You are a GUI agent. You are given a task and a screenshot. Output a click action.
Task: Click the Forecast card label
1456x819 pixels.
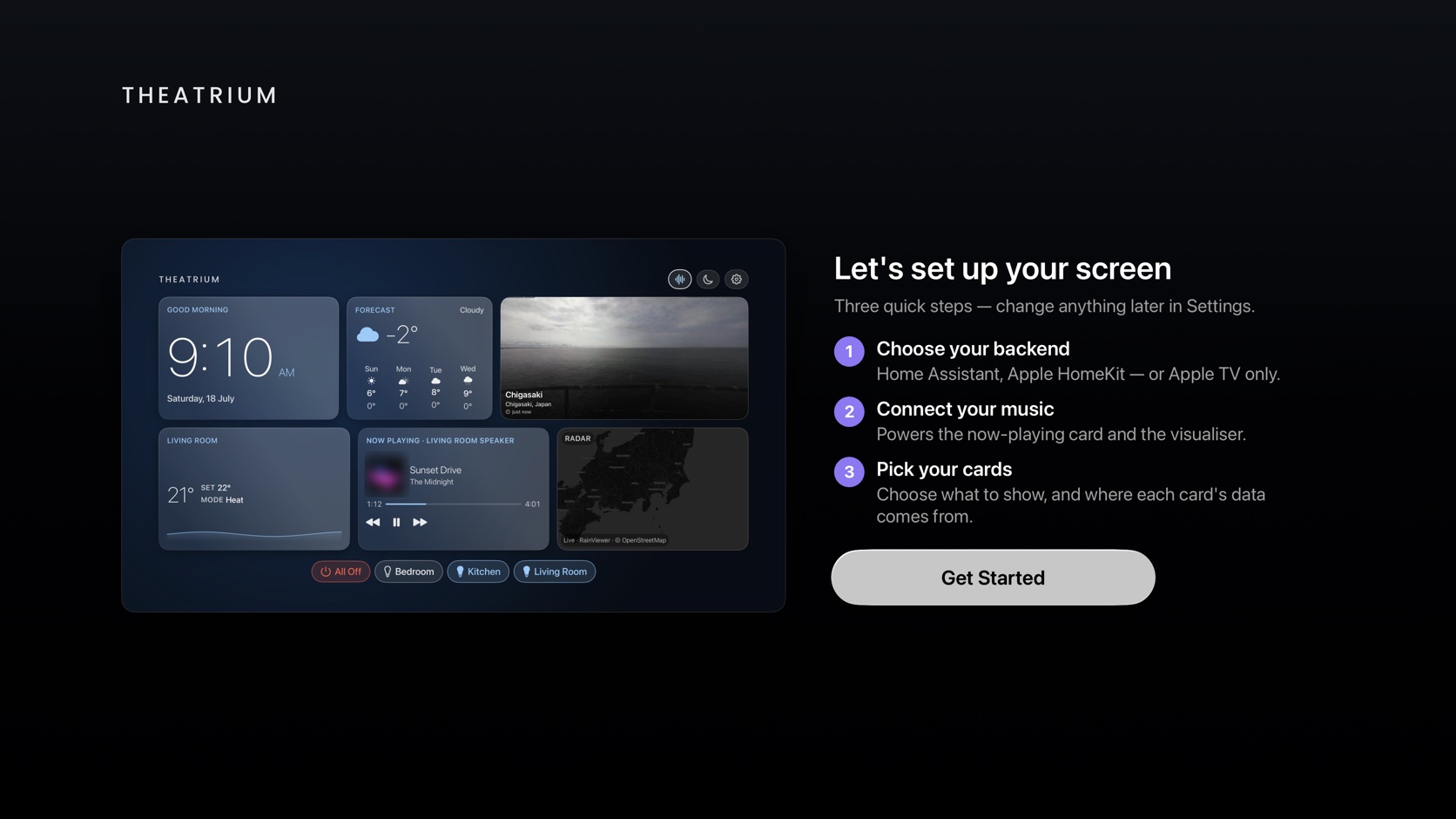pyautogui.click(x=374, y=310)
